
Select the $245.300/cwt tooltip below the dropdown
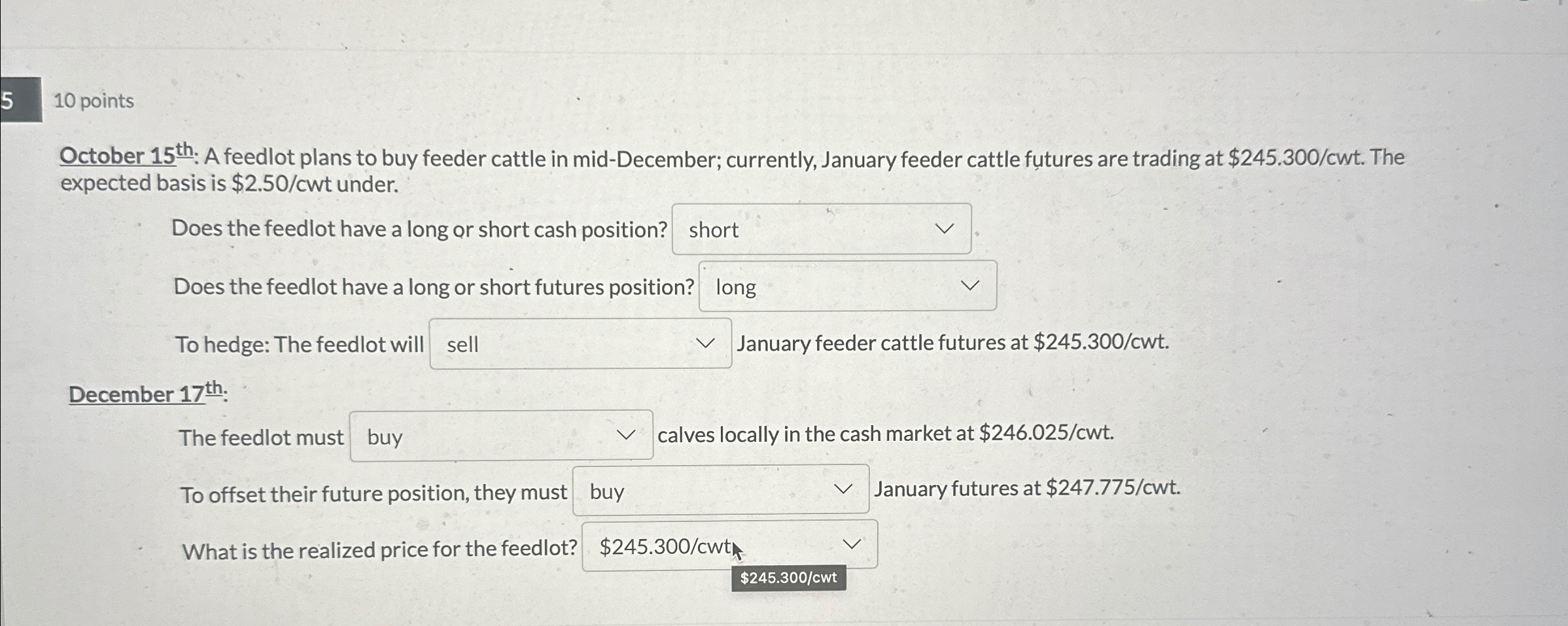coord(789,578)
